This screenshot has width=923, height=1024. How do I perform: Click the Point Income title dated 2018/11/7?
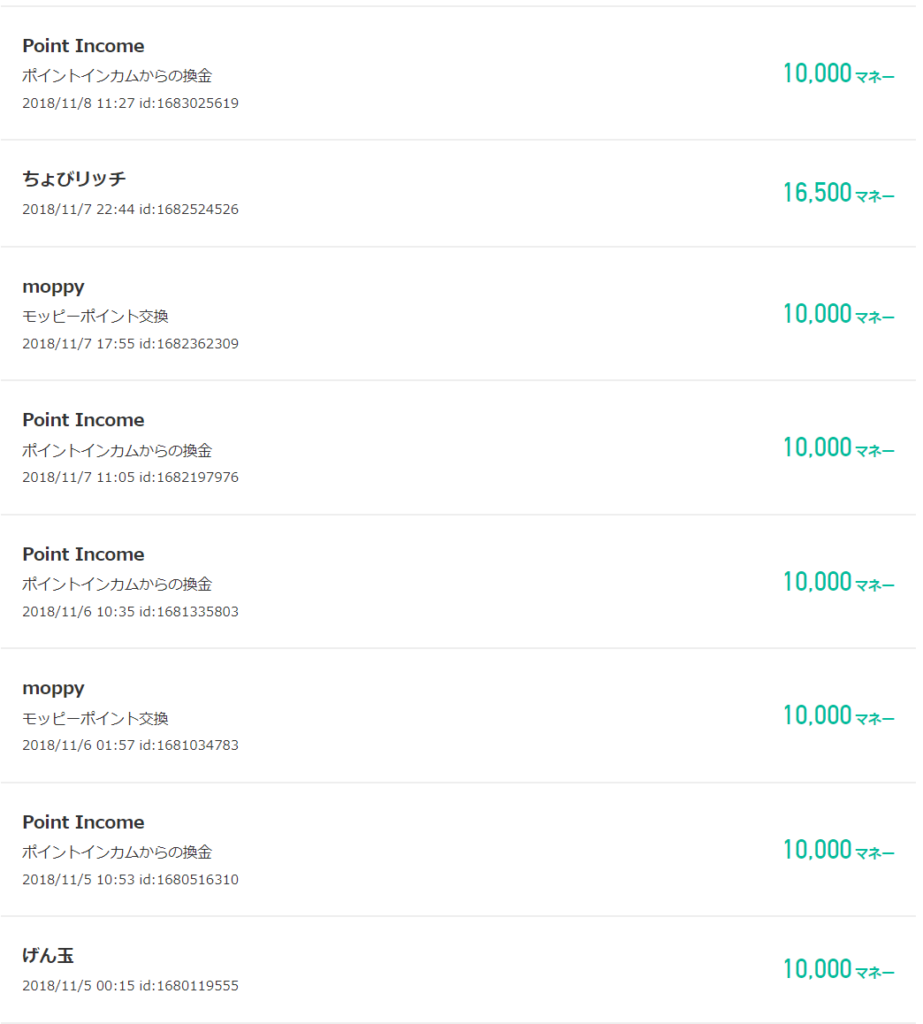point(83,420)
